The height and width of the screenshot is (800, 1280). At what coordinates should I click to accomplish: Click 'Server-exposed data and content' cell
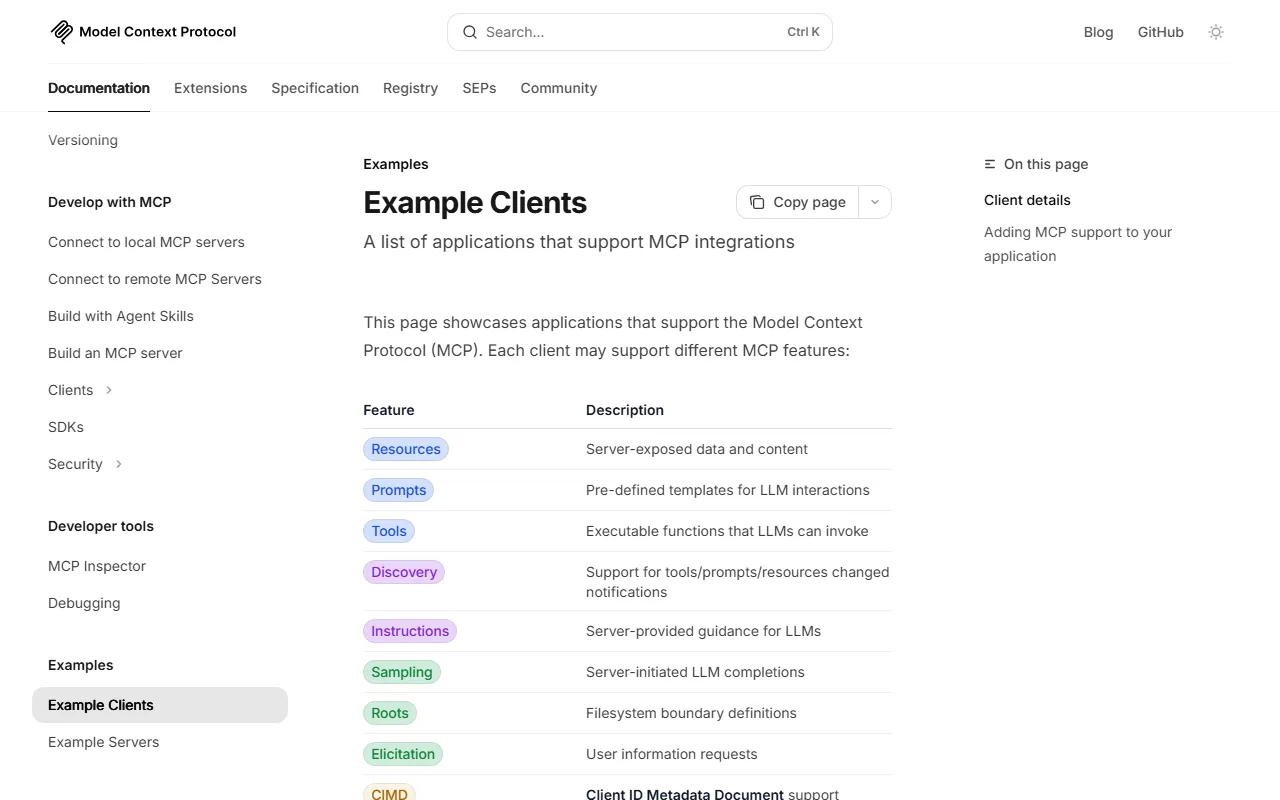pos(697,449)
